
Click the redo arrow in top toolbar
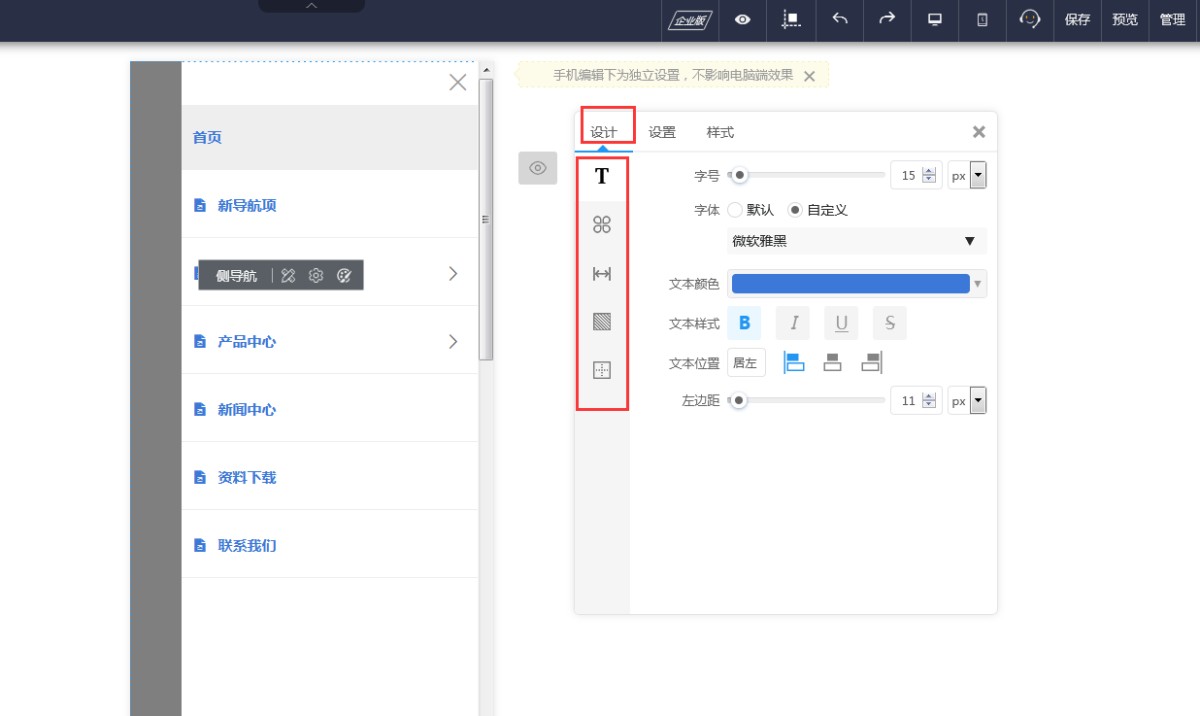click(x=887, y=19)
